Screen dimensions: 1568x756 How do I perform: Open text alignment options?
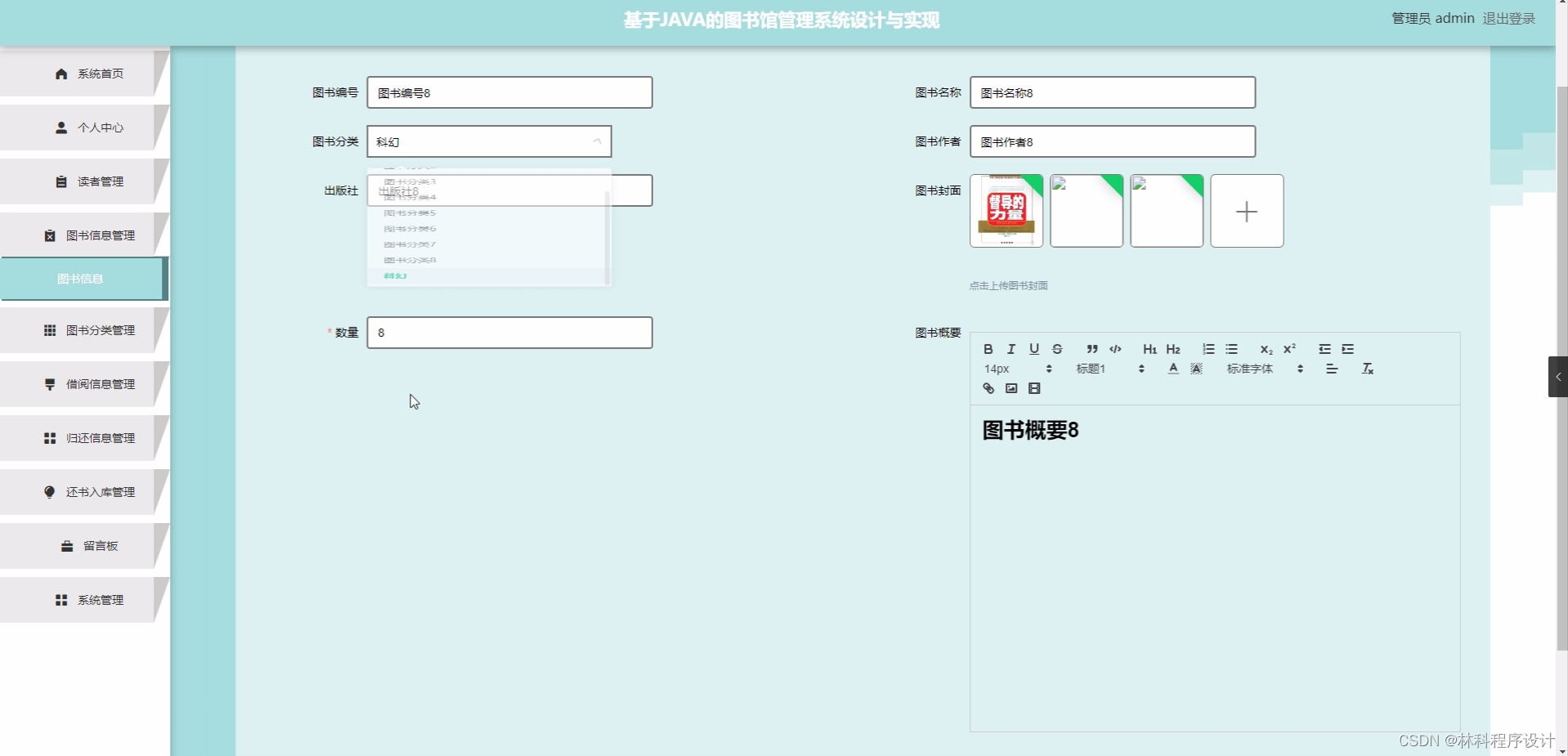pos(1332,369)
